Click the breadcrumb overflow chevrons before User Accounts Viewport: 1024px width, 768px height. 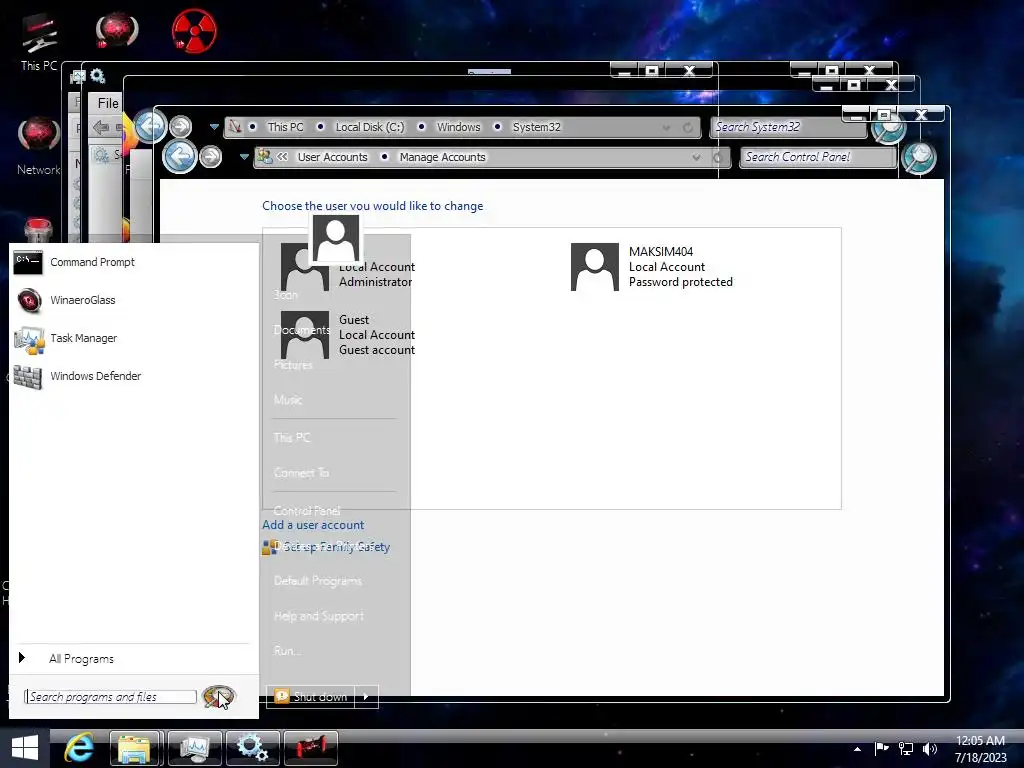[x=282, y=157]
